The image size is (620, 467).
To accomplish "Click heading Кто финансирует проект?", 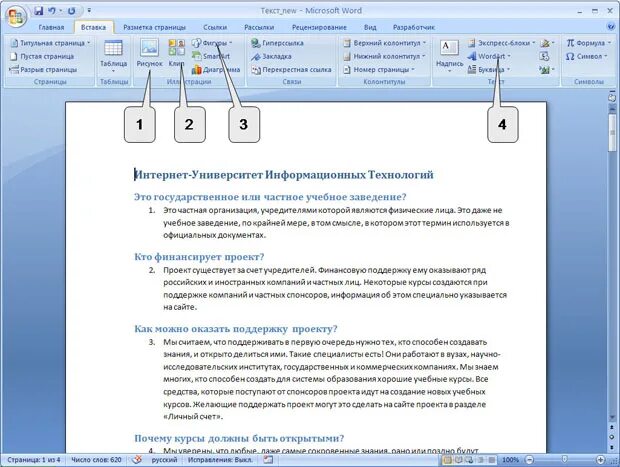I will (x=199, y=257).
